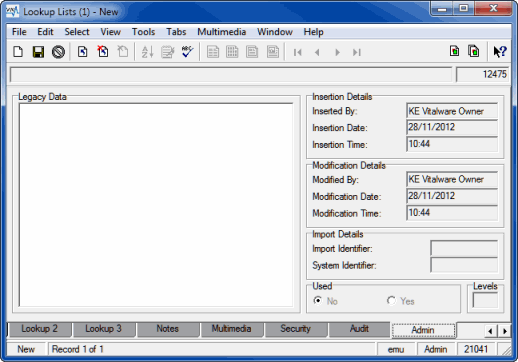
Task: Switch to the Notes tab
Action: pos(168,329)
